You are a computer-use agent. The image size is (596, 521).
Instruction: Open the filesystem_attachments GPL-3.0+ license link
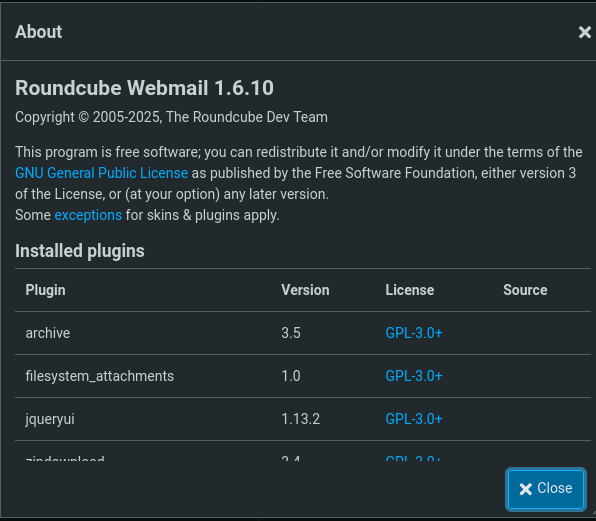414,376
